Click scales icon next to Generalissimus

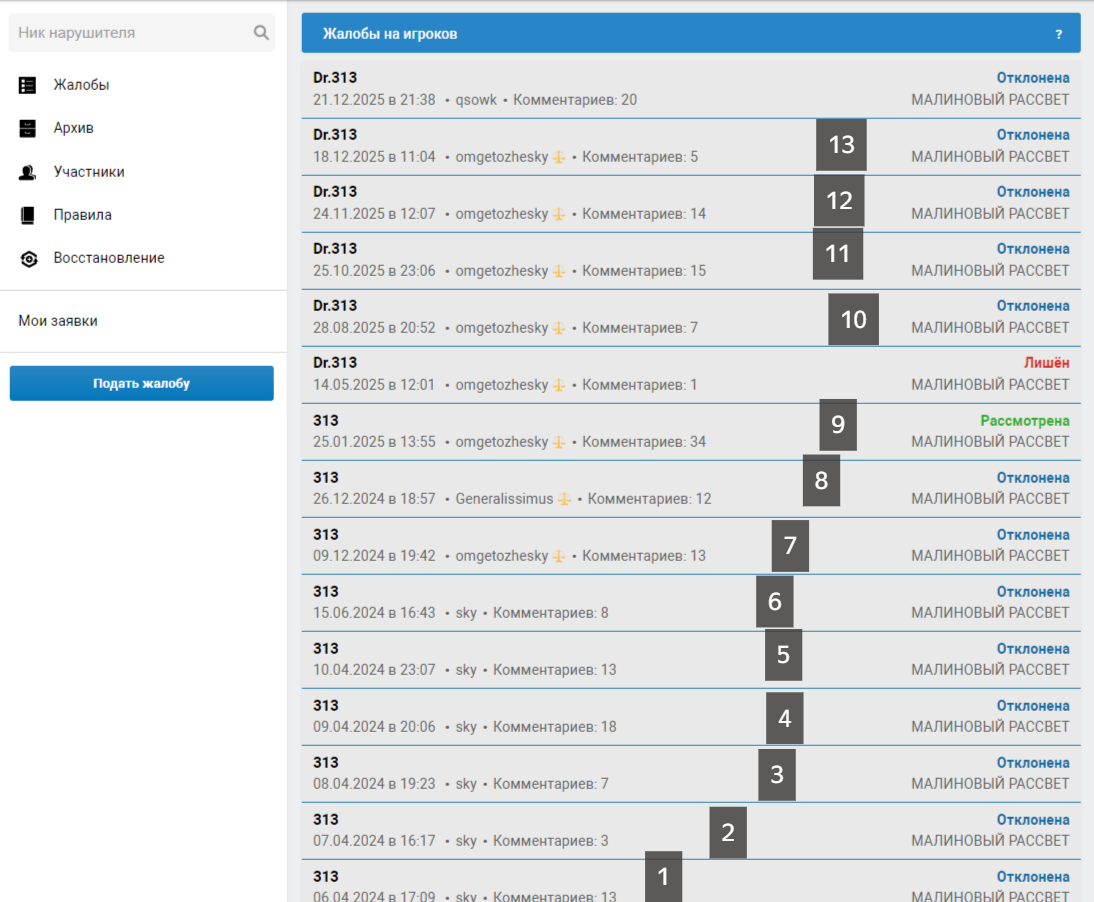564,499
